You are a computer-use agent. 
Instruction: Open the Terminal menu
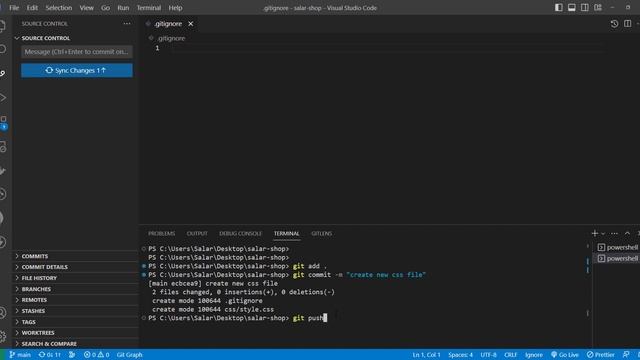[149, 8]
